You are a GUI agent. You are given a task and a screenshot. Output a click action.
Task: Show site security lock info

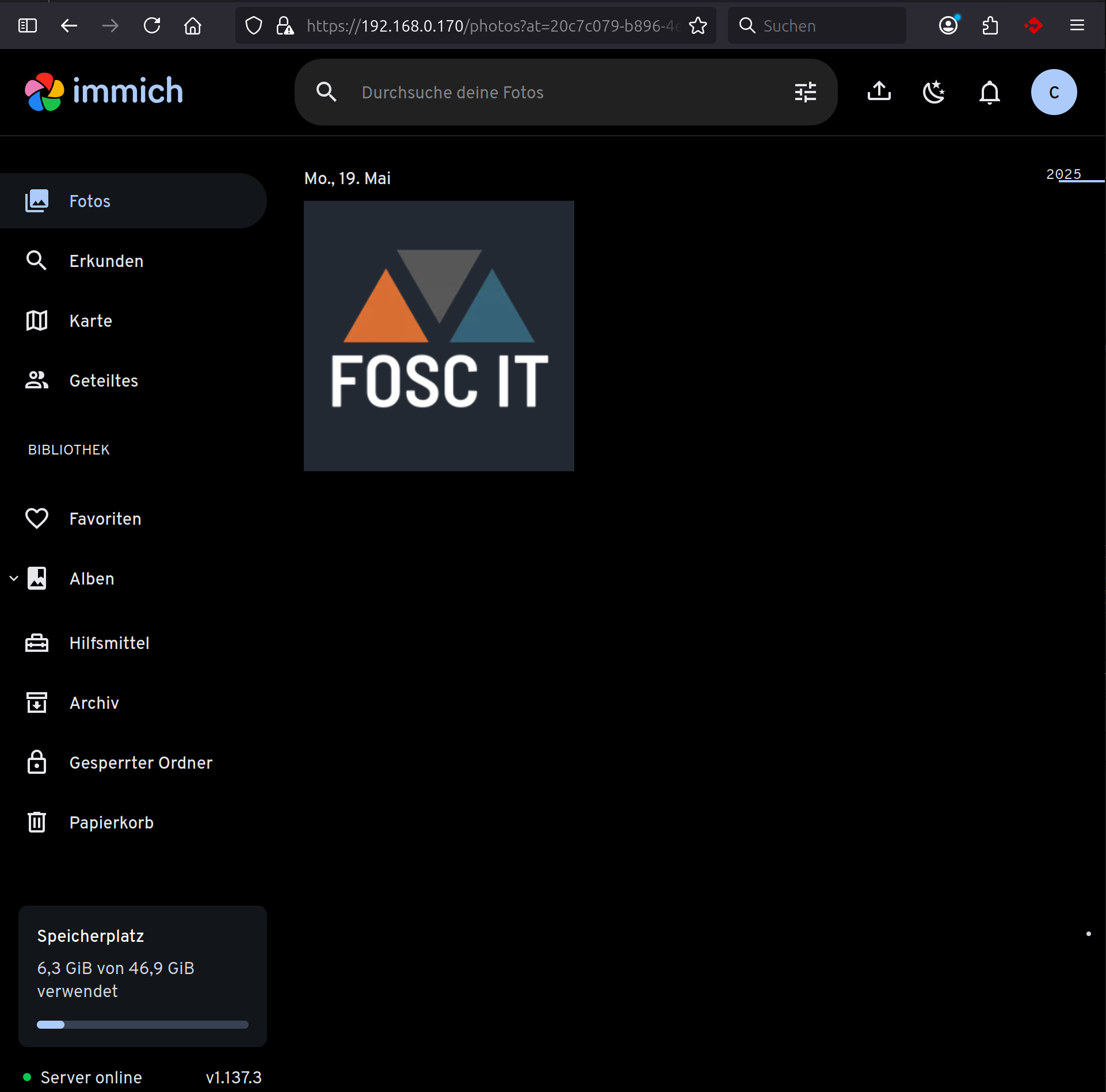click(285, 25)
